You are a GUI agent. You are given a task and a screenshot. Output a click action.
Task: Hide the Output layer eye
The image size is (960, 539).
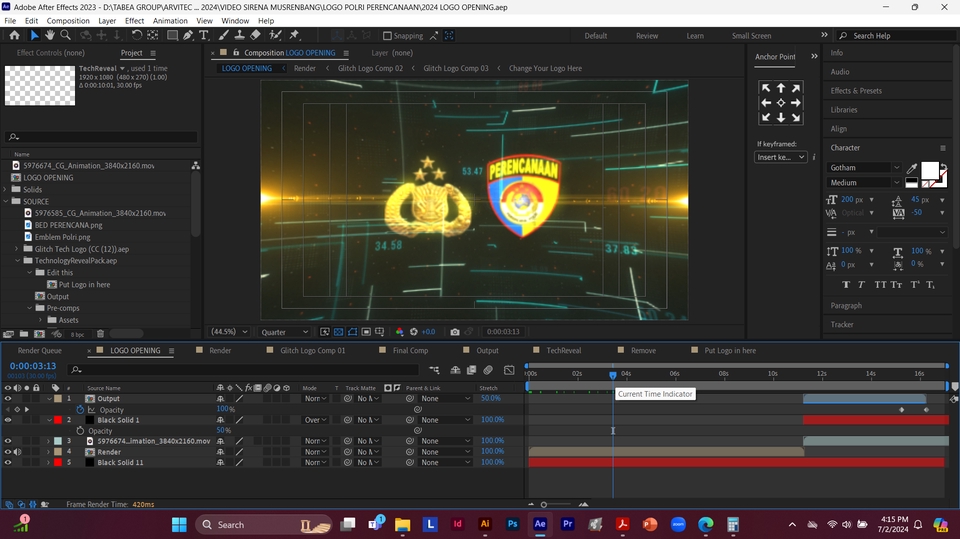pos(8,399)
